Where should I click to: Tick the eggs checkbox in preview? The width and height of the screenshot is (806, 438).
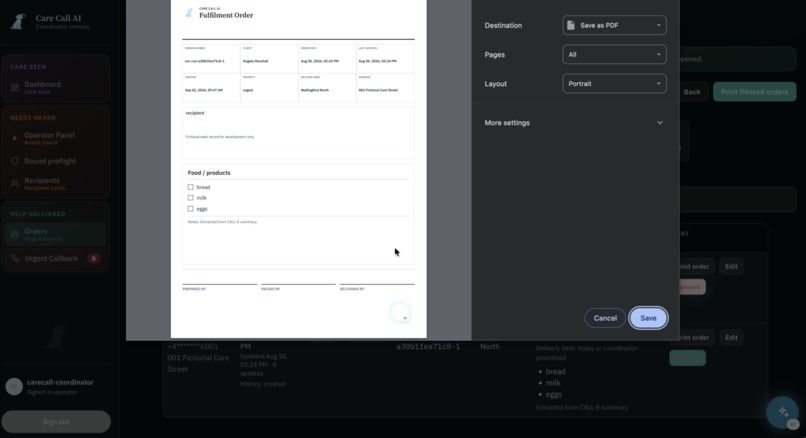tap(190, 209)
